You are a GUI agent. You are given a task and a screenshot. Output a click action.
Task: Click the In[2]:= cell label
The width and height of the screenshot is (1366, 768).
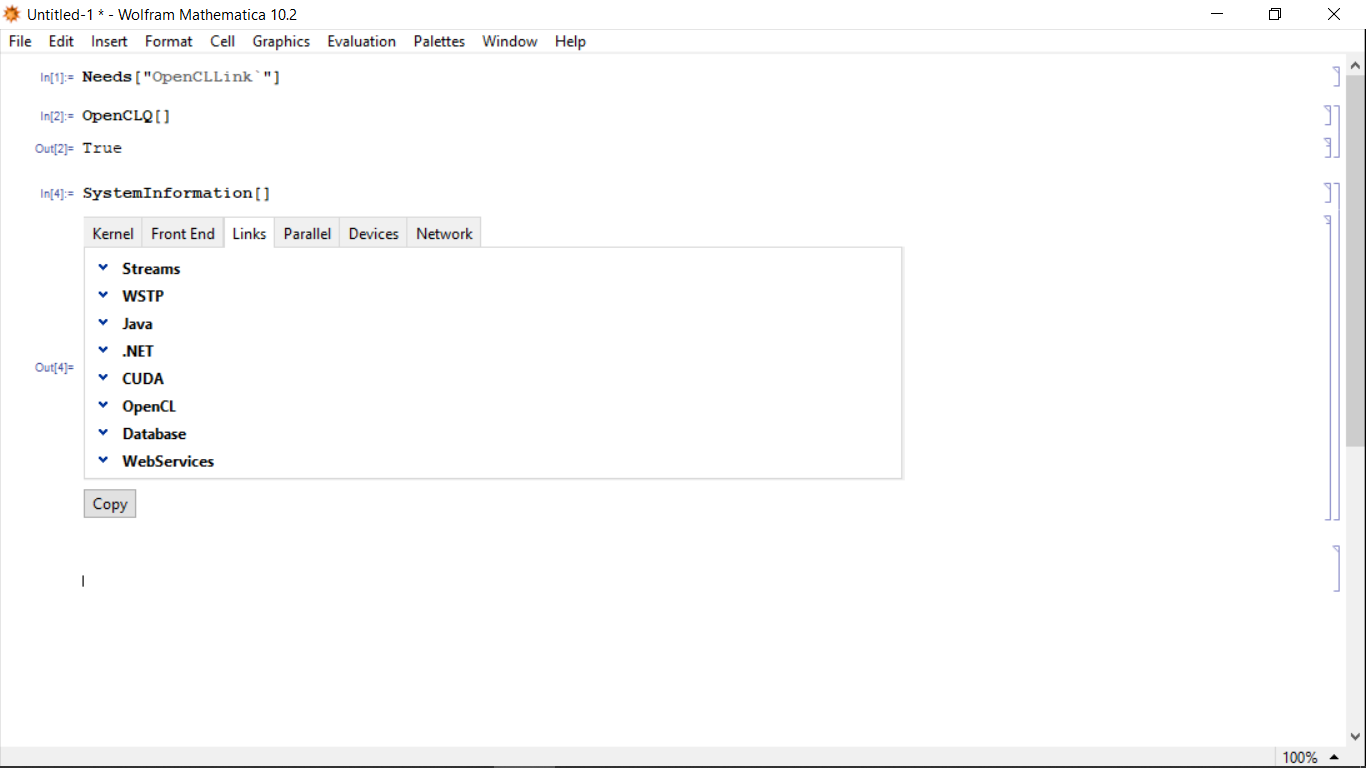[57, 116]
